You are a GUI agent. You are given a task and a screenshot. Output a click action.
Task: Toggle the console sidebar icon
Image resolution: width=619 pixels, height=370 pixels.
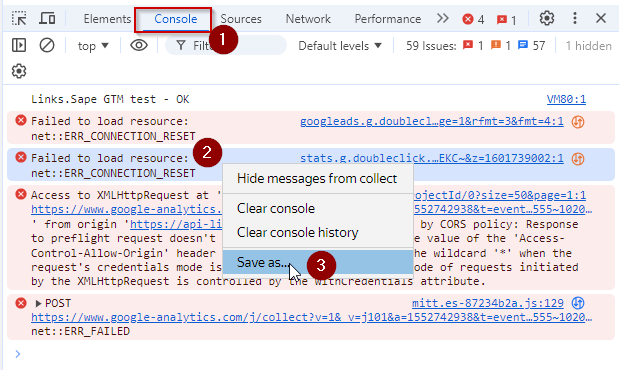tap(19, 45)
